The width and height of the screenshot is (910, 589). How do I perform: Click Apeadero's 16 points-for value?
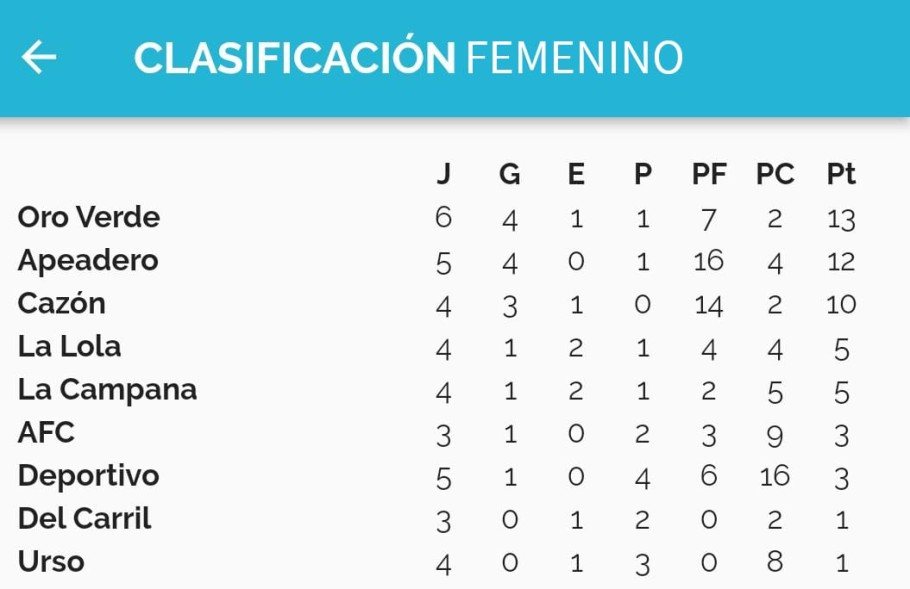coord(708,261)
